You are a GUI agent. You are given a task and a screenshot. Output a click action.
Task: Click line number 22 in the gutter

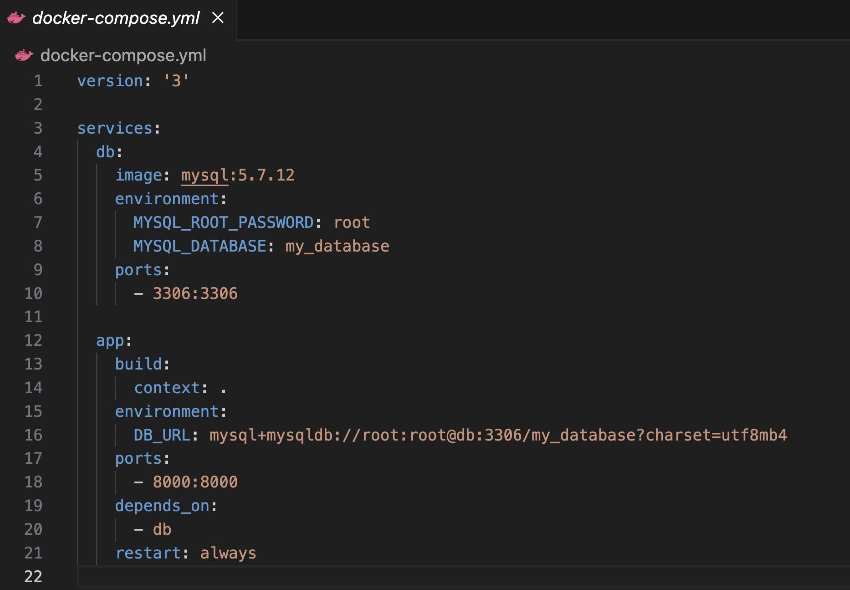pos(33,576)
